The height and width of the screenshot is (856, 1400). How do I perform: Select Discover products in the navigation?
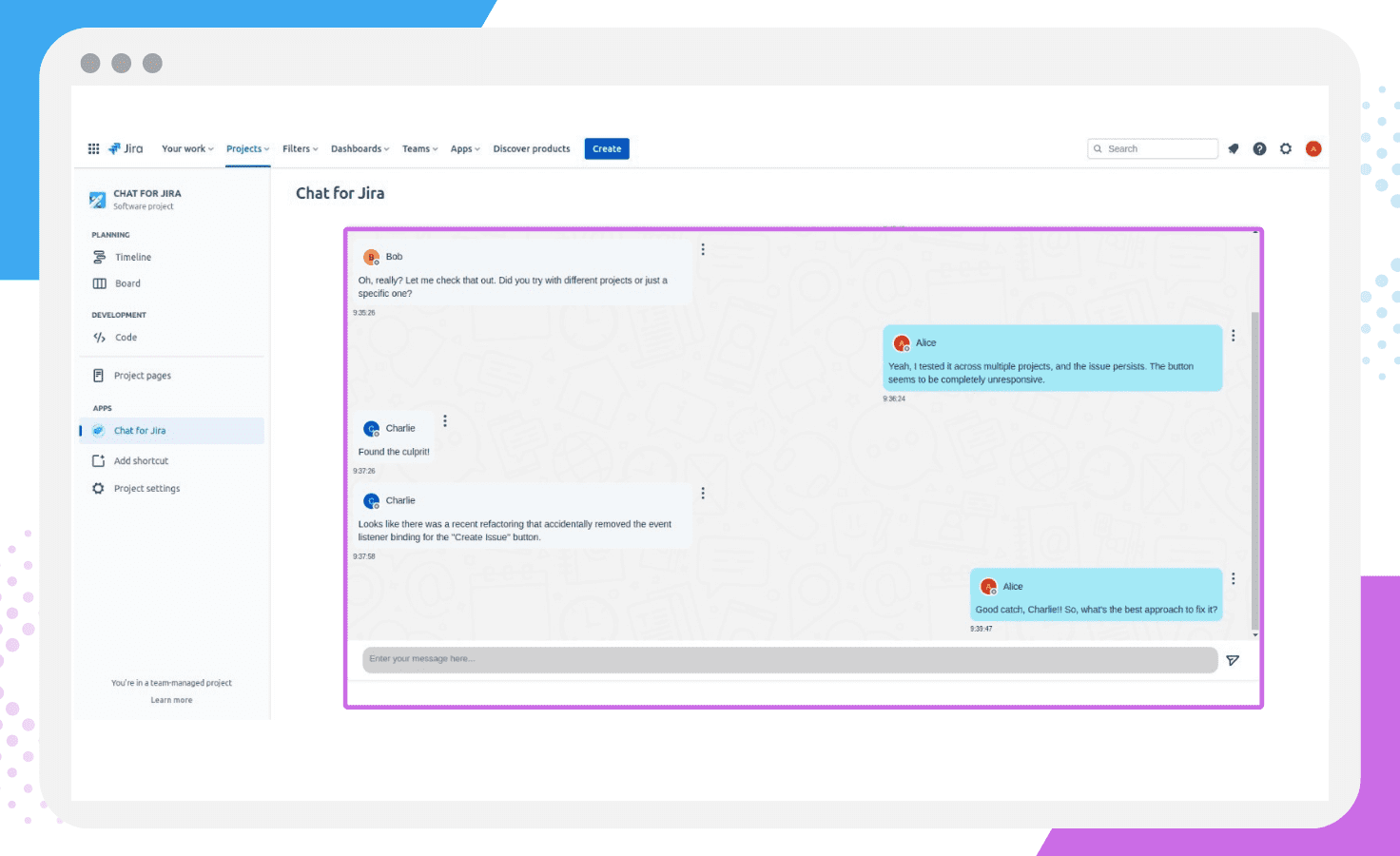(532, 148)
